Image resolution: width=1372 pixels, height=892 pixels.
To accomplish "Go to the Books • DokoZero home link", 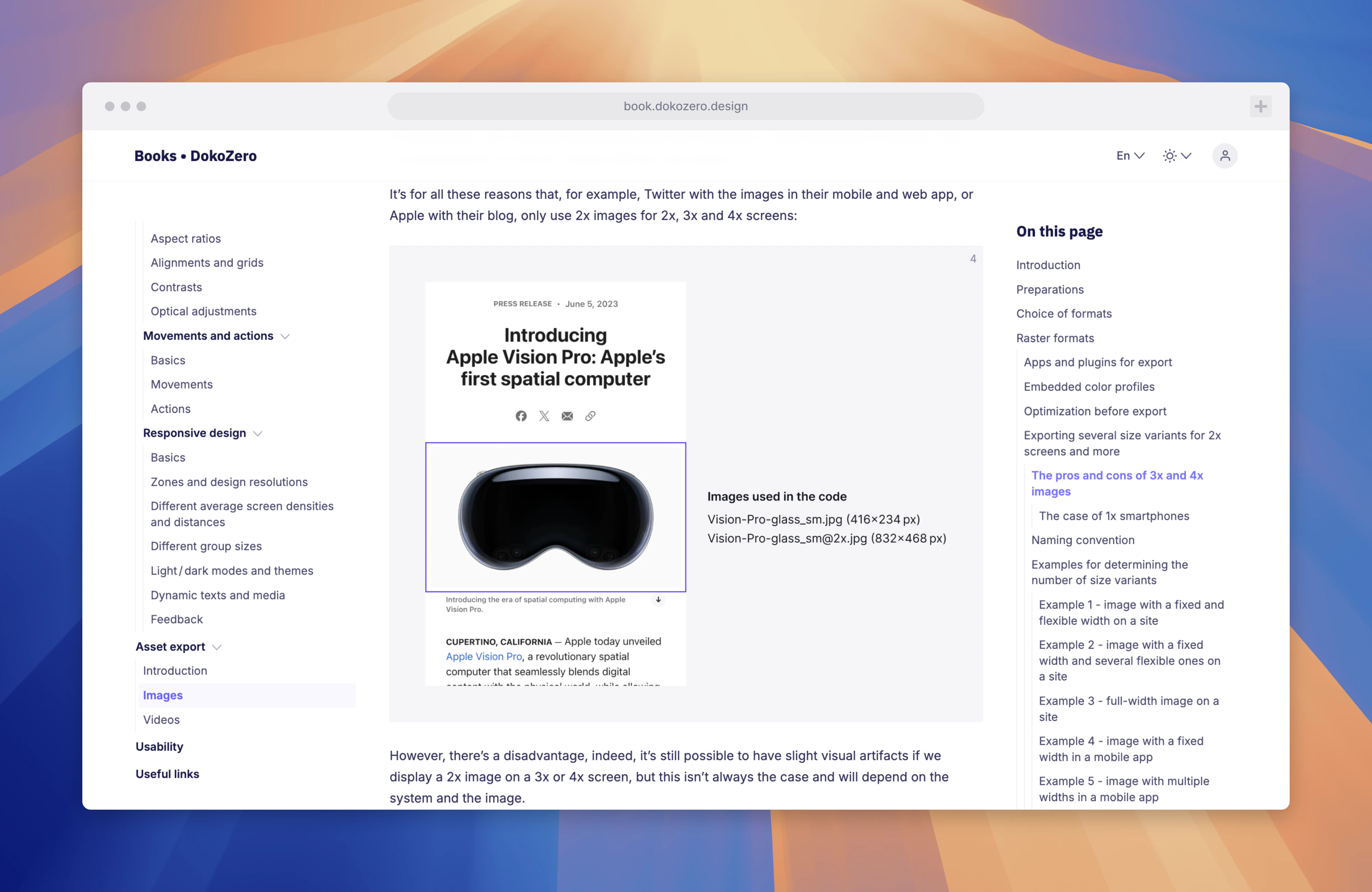I will point(196,156).
